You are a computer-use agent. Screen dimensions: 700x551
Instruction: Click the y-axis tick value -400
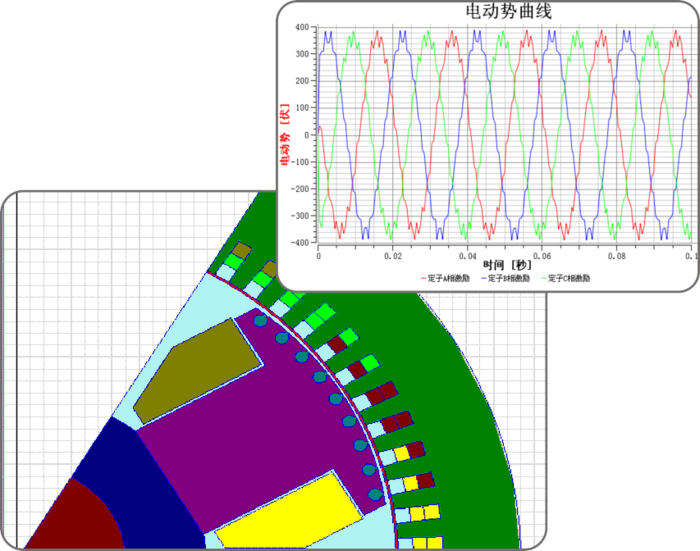coord(300,242)
